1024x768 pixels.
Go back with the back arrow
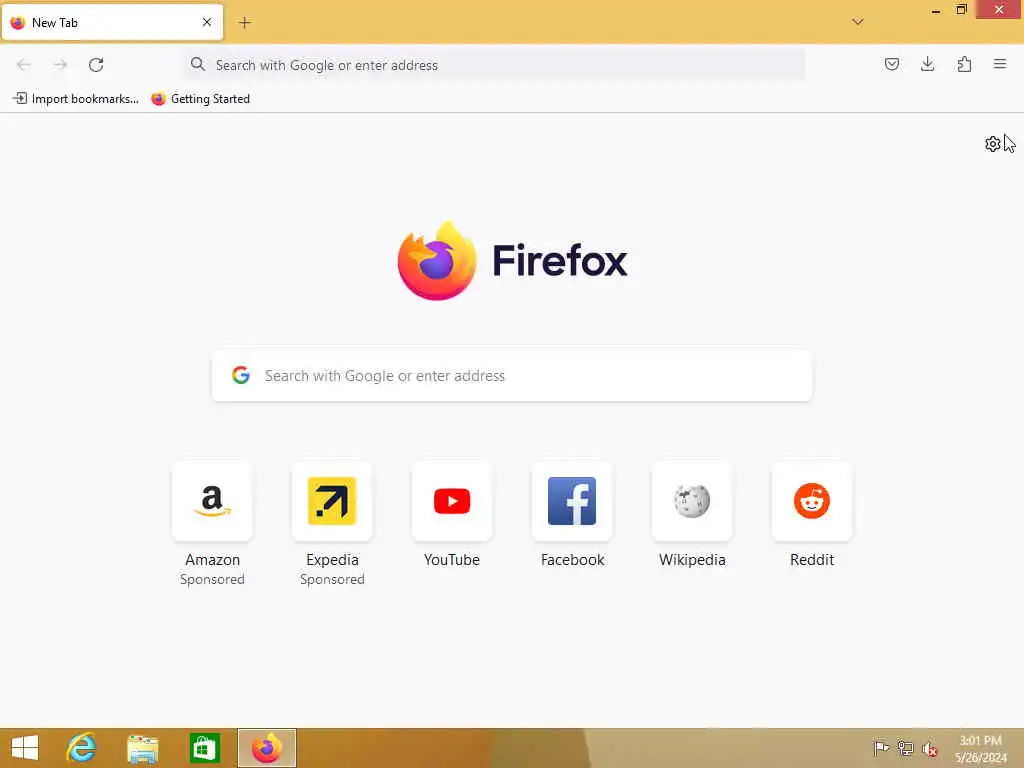tap(24, 65)
